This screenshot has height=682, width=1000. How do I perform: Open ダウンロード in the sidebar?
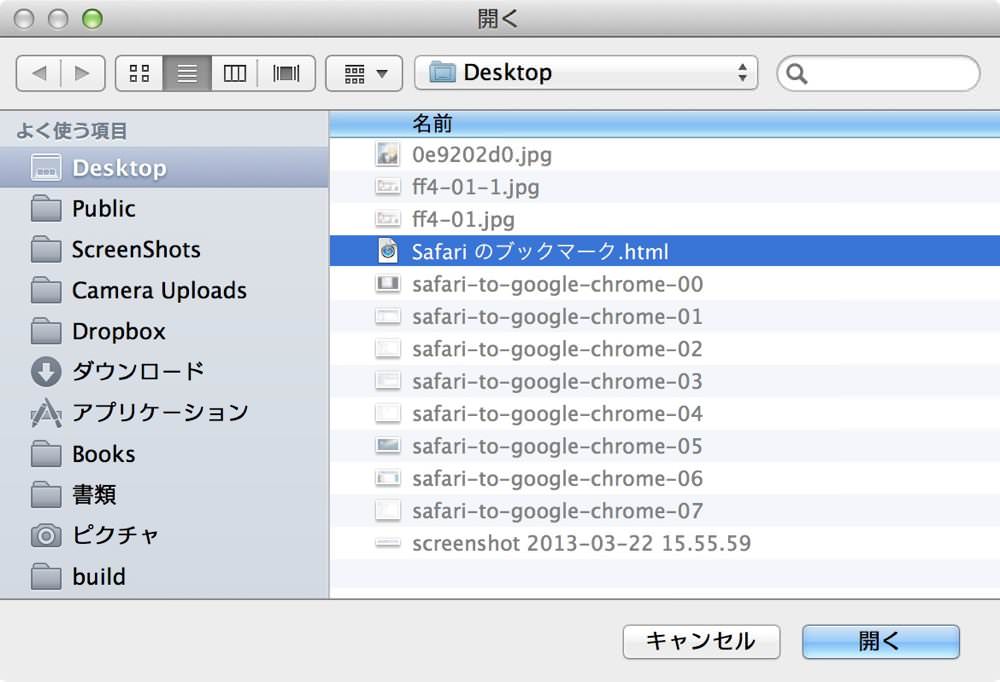tap(165, 371)
